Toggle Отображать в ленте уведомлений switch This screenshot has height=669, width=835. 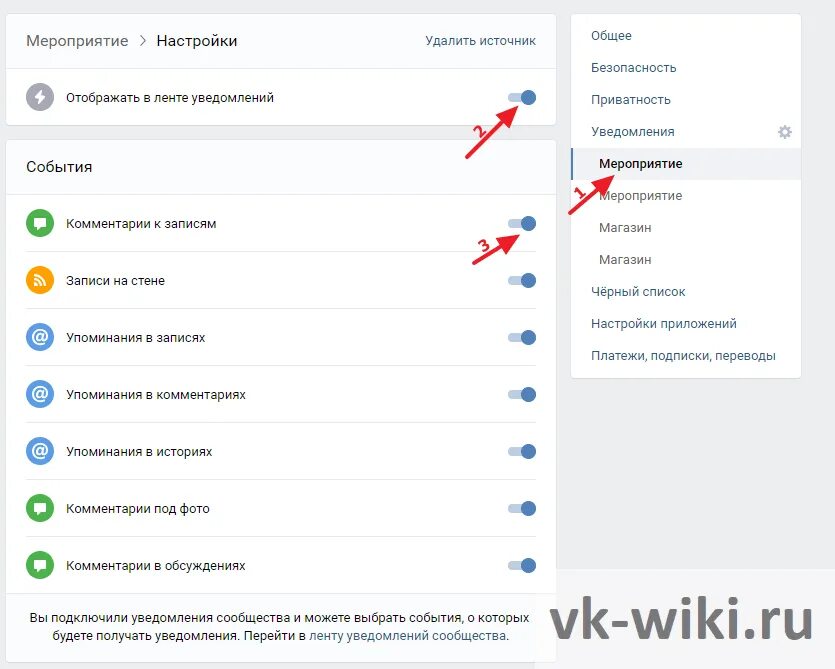click(x=522, y=97)
